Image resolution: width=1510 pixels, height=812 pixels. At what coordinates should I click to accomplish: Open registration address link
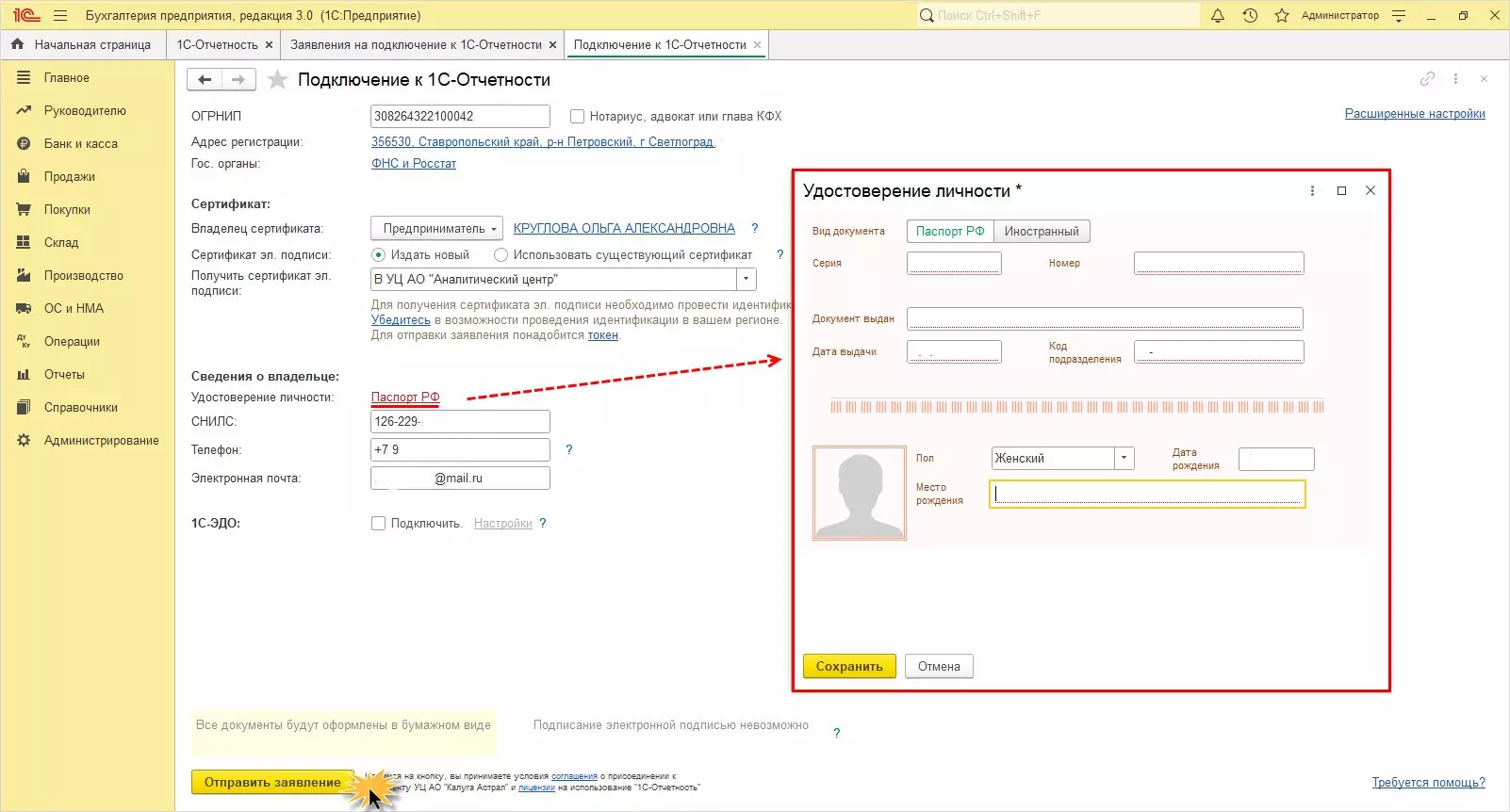[x=543, y=142]
